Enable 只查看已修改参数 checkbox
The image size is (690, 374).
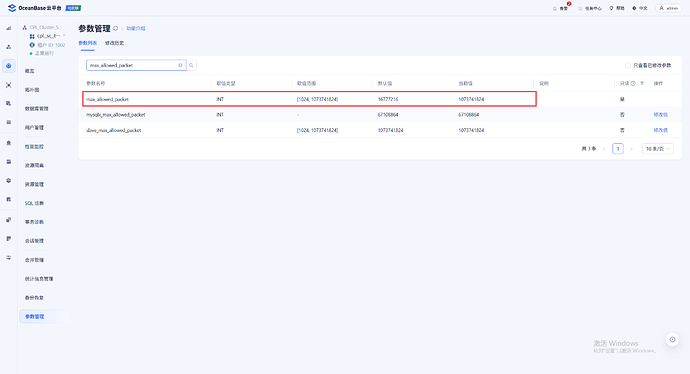628,65
